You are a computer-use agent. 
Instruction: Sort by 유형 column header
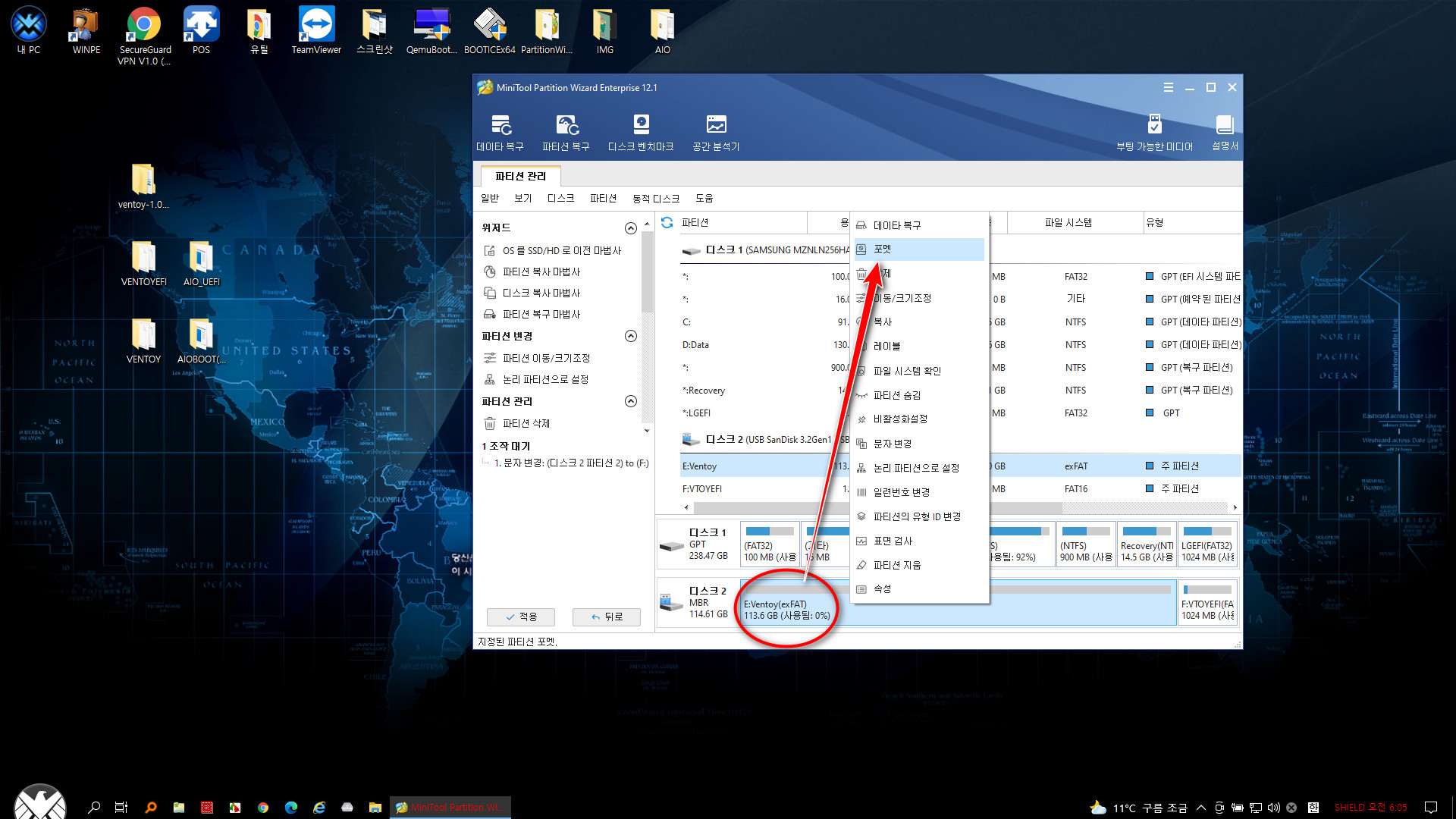[1192, 222]
